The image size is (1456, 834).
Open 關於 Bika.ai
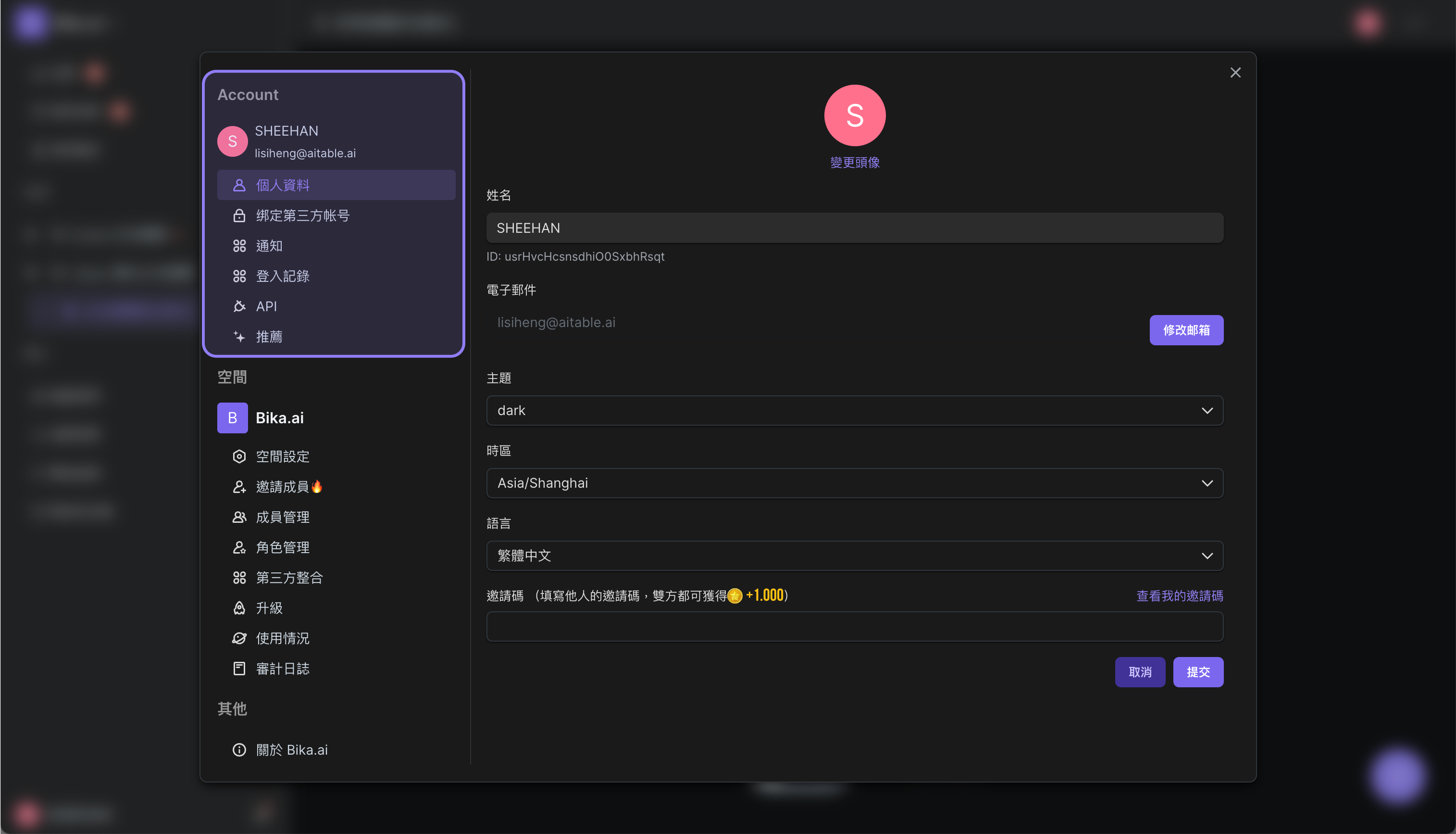(336, 750)
